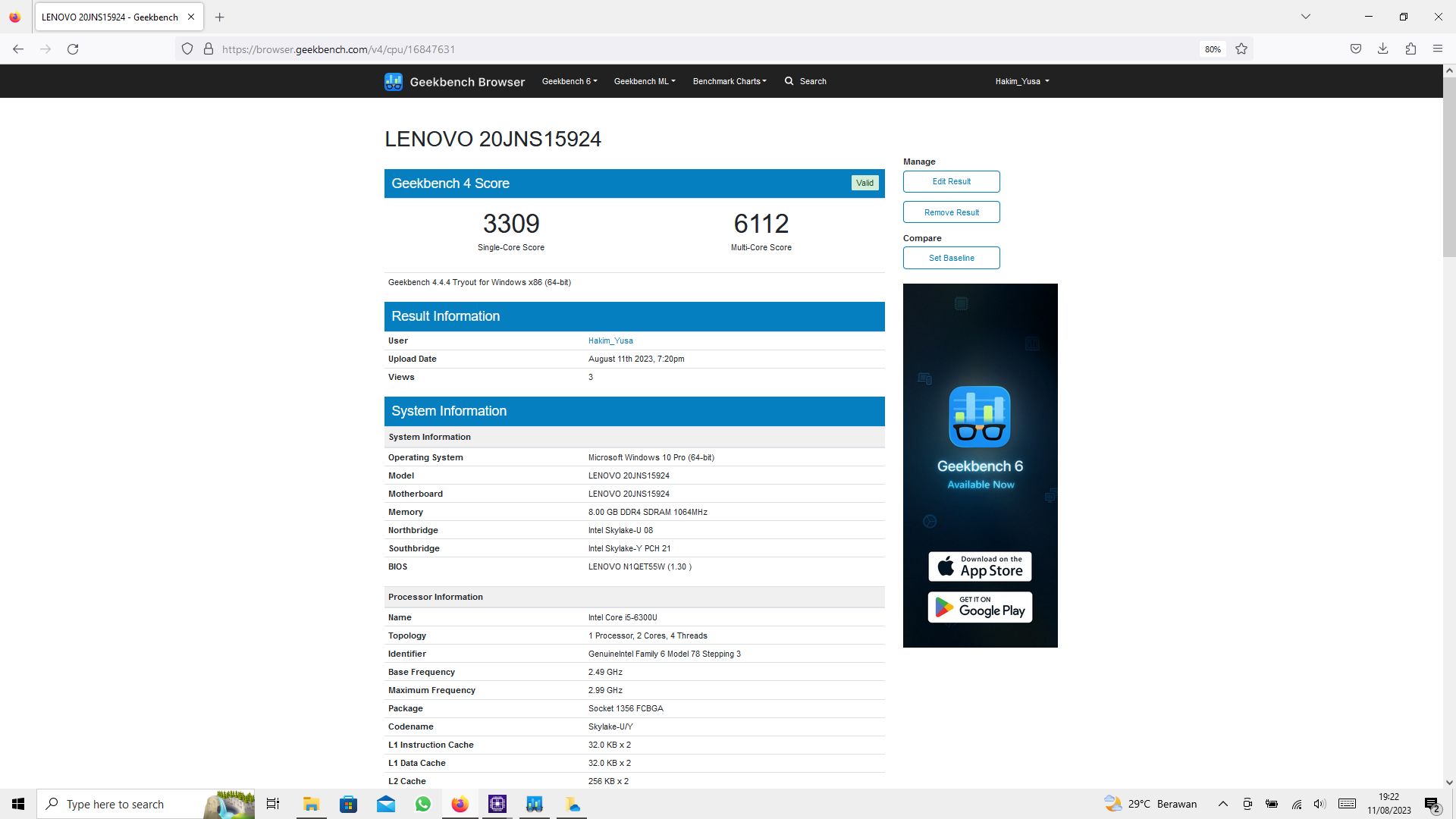Click the Geekbench Browser title link
Screen dimensions: 1456x819
(467, 82)
